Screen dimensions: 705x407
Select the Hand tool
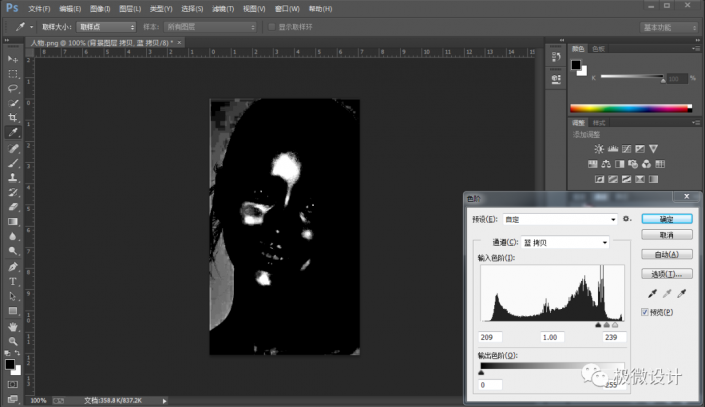pos(13,326)
